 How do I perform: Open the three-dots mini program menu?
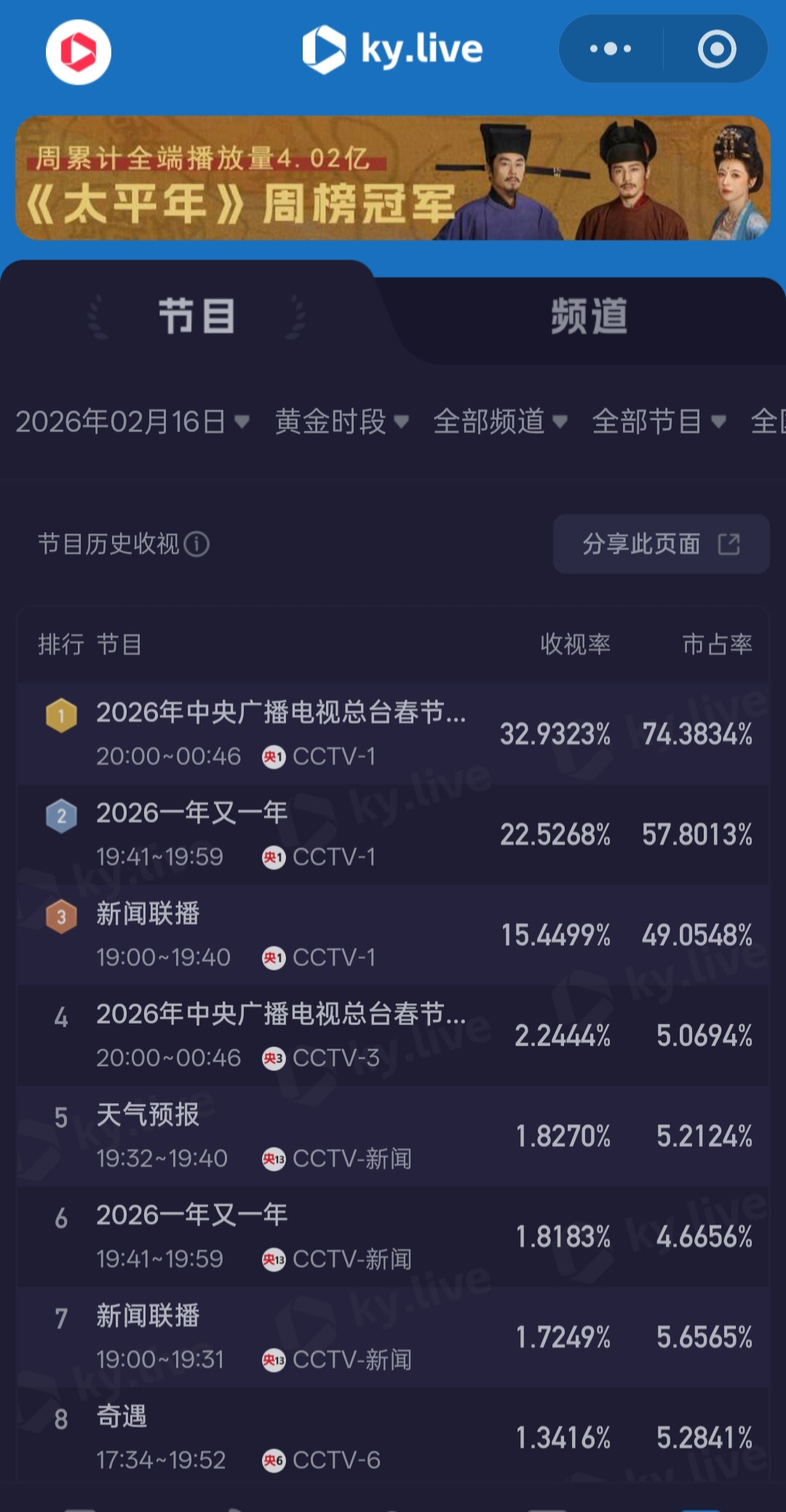[611, 49]
